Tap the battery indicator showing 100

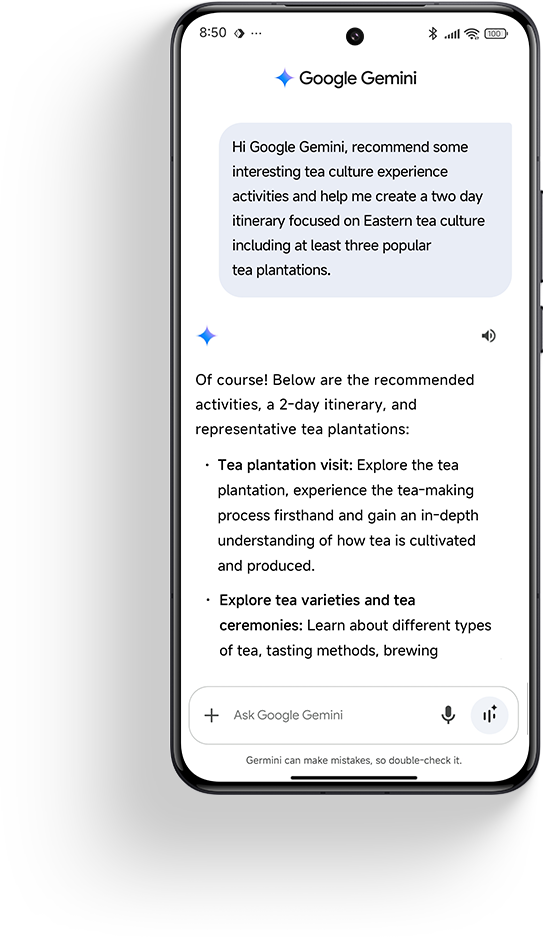click(495, 34)
